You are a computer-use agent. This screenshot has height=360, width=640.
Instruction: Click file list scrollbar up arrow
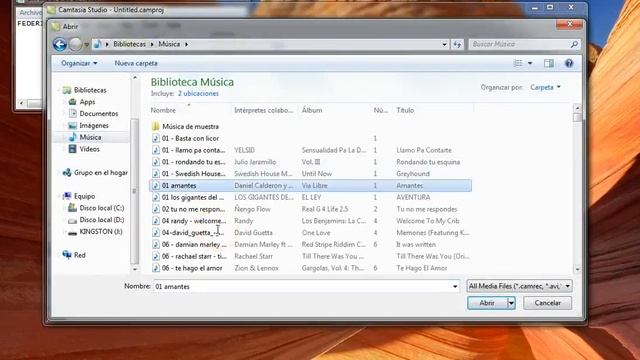click(x=577, y=108)
